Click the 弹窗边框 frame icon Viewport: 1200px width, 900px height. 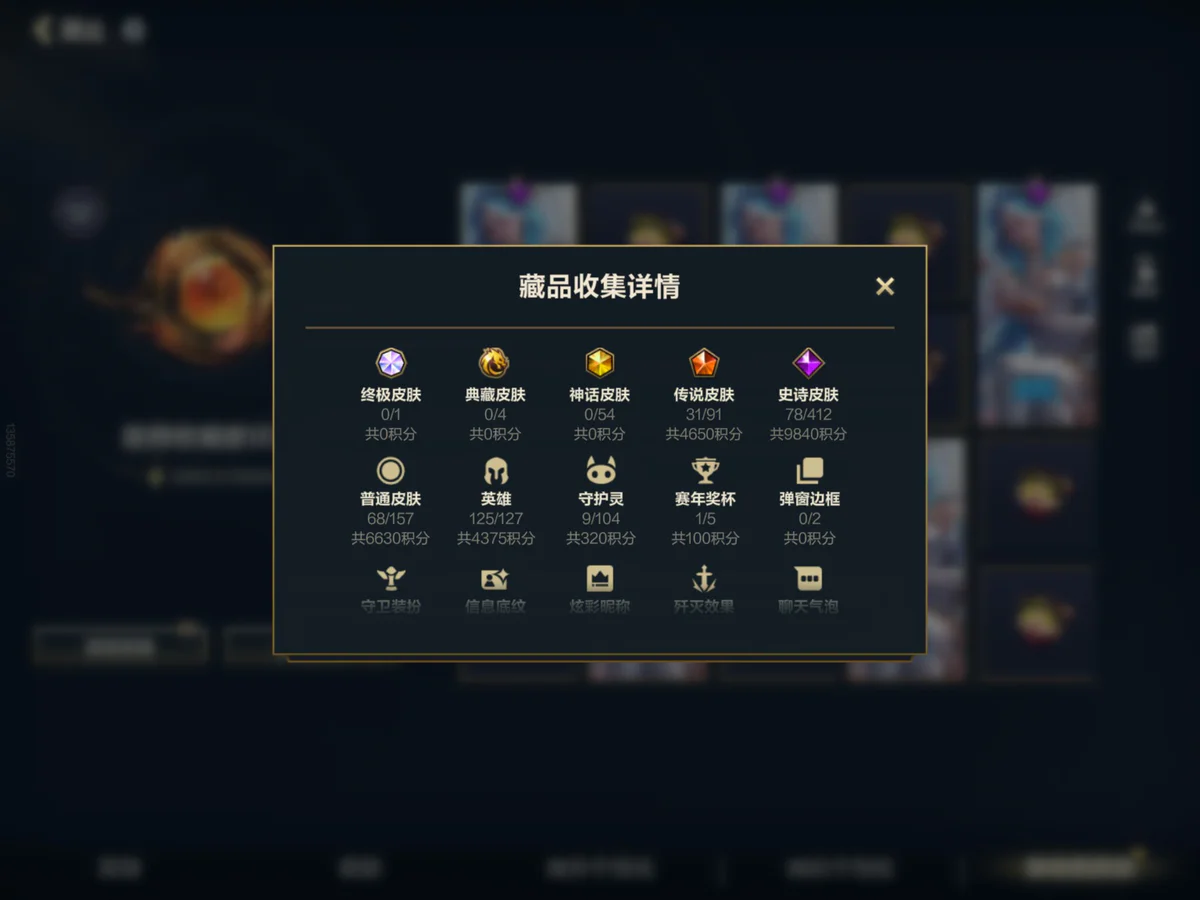click(x=808, y=470)
